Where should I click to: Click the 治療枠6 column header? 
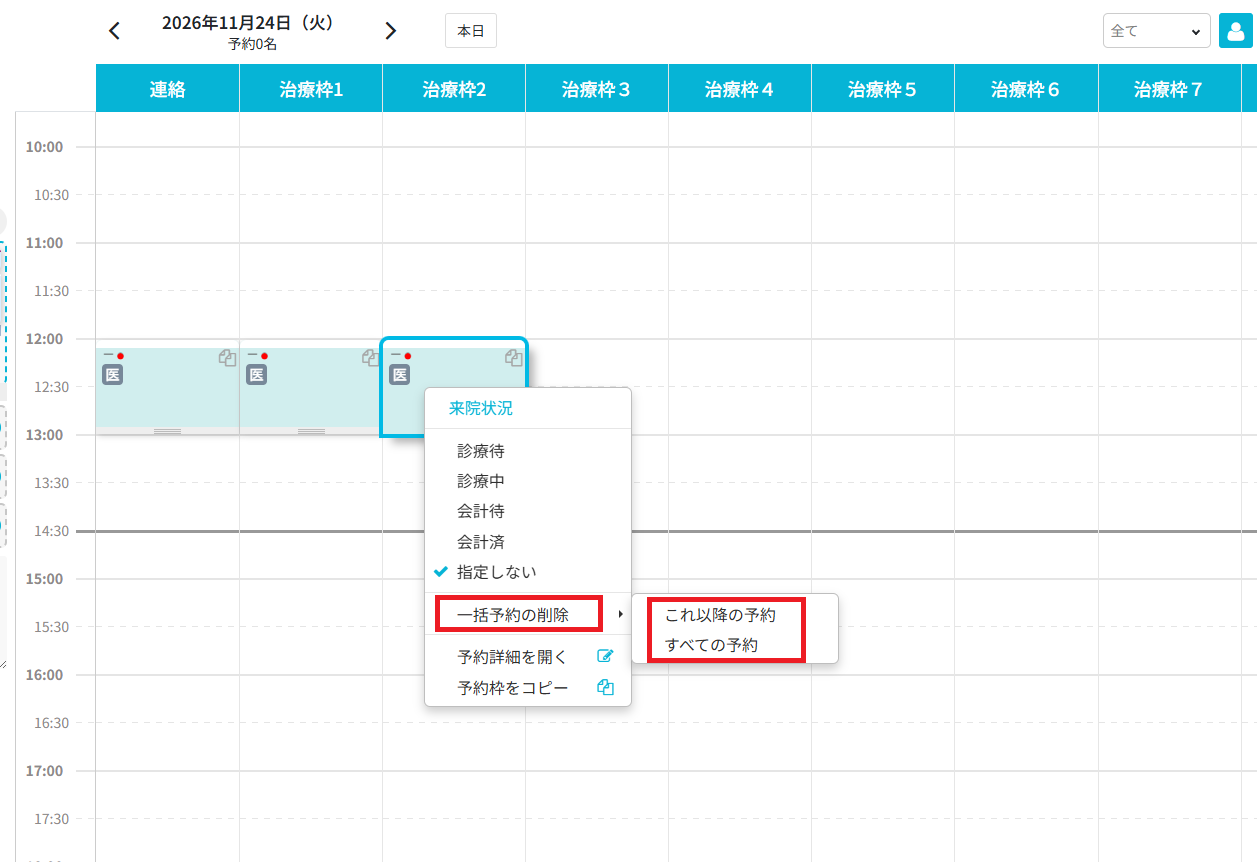click(x=1026, y=89)
